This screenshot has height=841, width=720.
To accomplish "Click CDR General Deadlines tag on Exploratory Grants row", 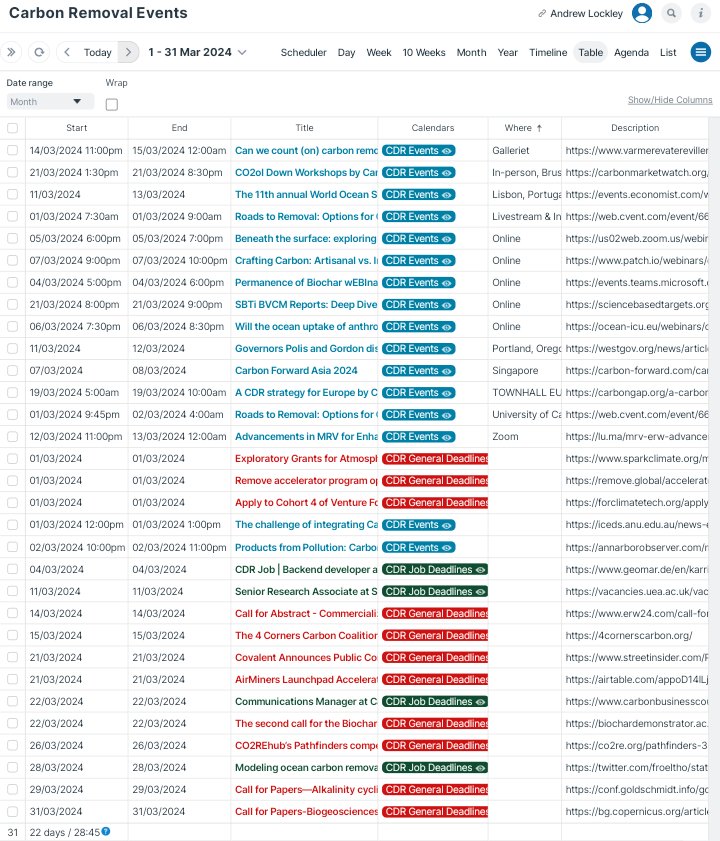I will 435,459.
